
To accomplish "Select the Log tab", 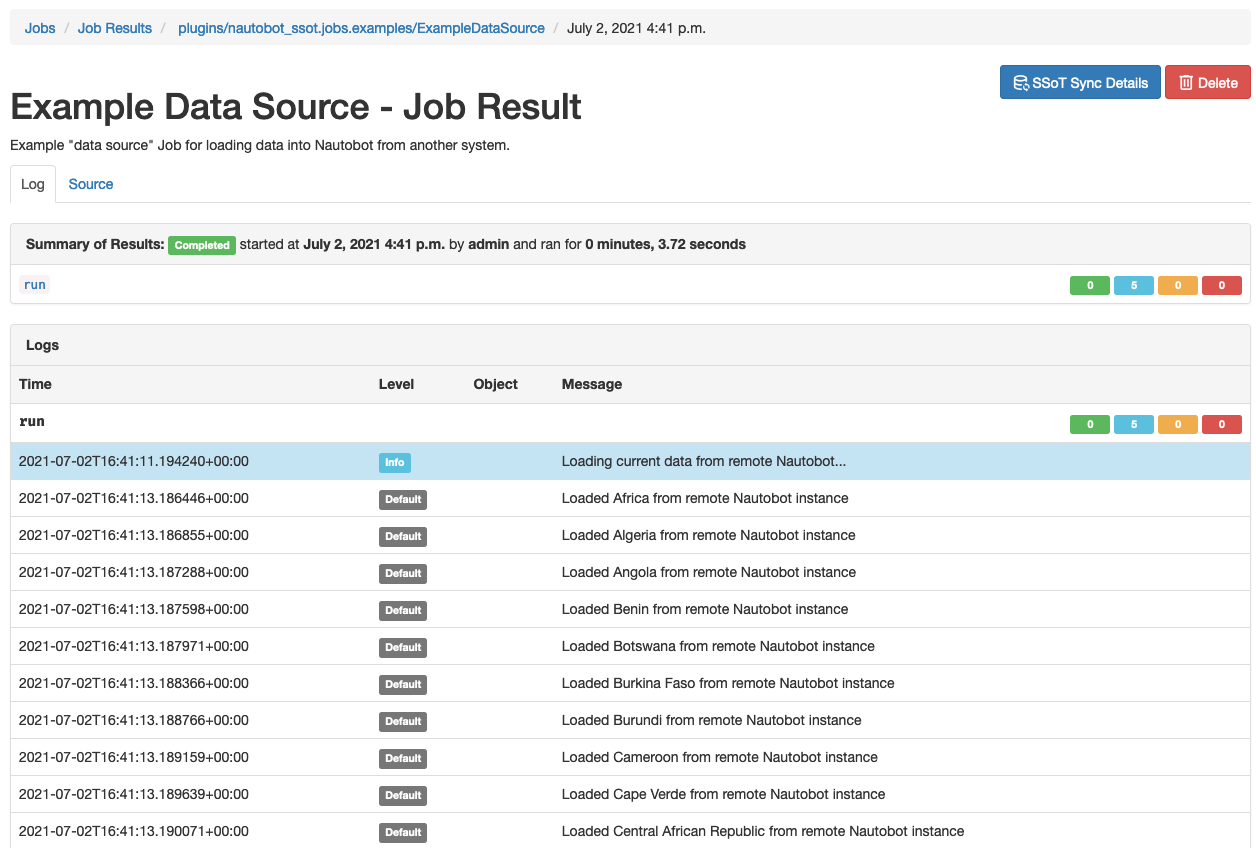I will (x=32, y=184).
